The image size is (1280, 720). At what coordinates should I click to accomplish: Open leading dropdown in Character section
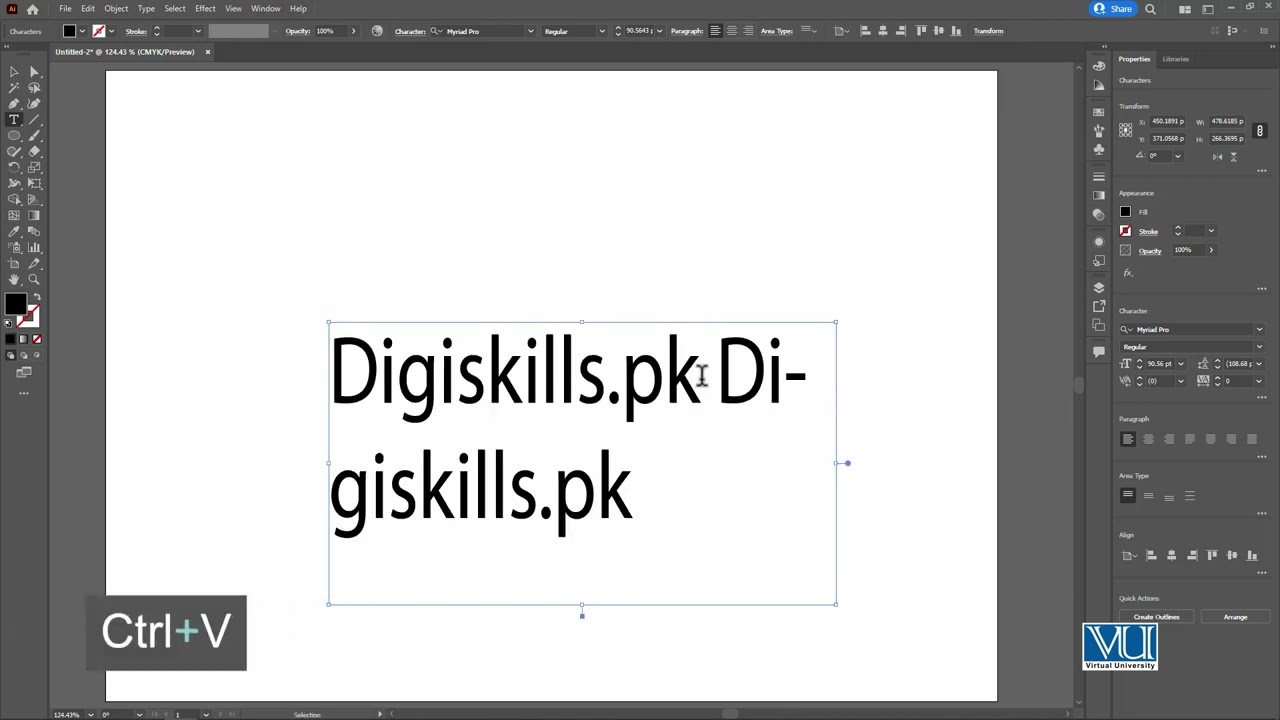1259,364
